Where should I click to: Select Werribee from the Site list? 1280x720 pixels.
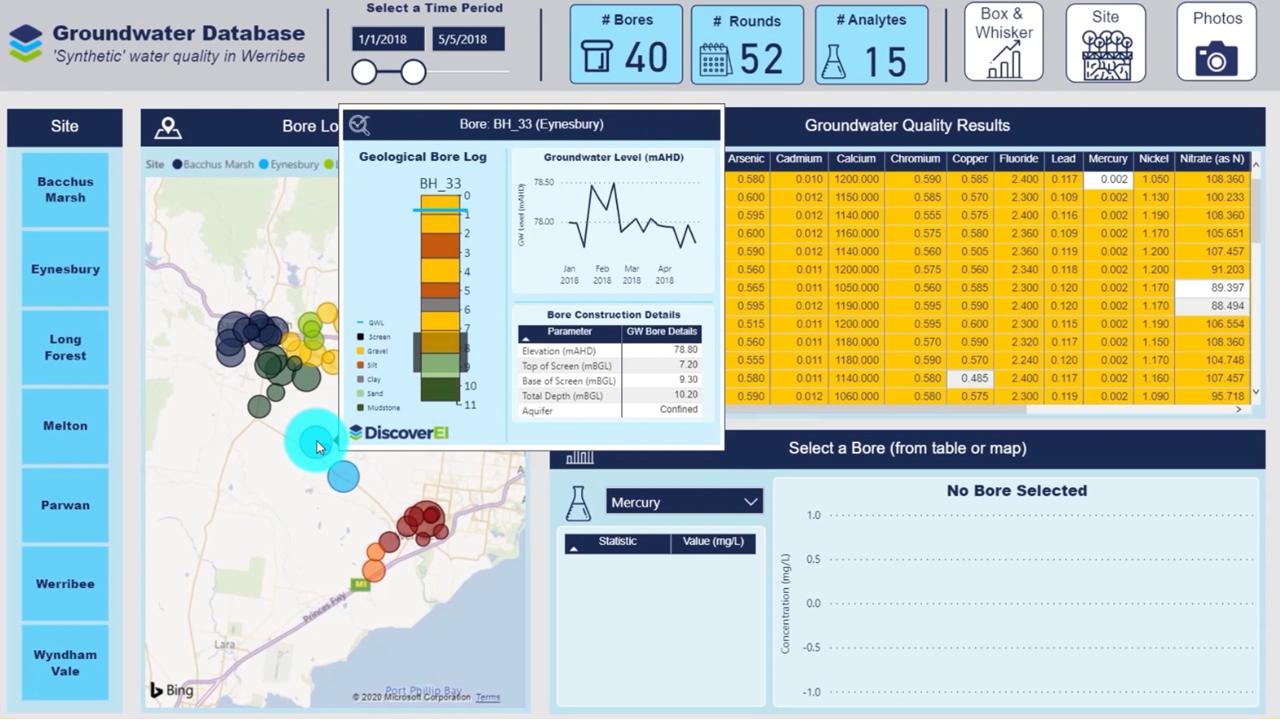tap(64, 583)
